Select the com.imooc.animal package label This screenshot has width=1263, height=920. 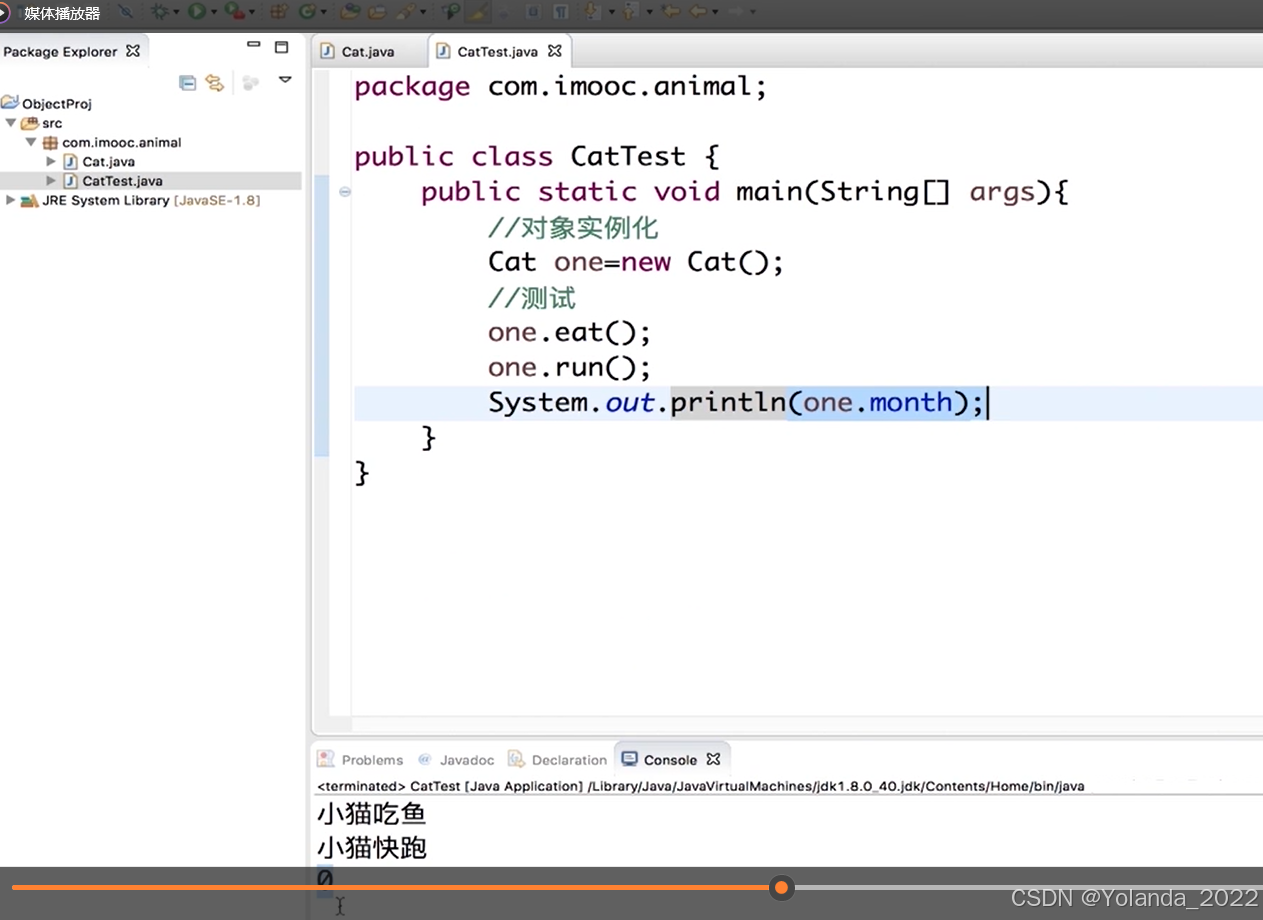(122, 142)
